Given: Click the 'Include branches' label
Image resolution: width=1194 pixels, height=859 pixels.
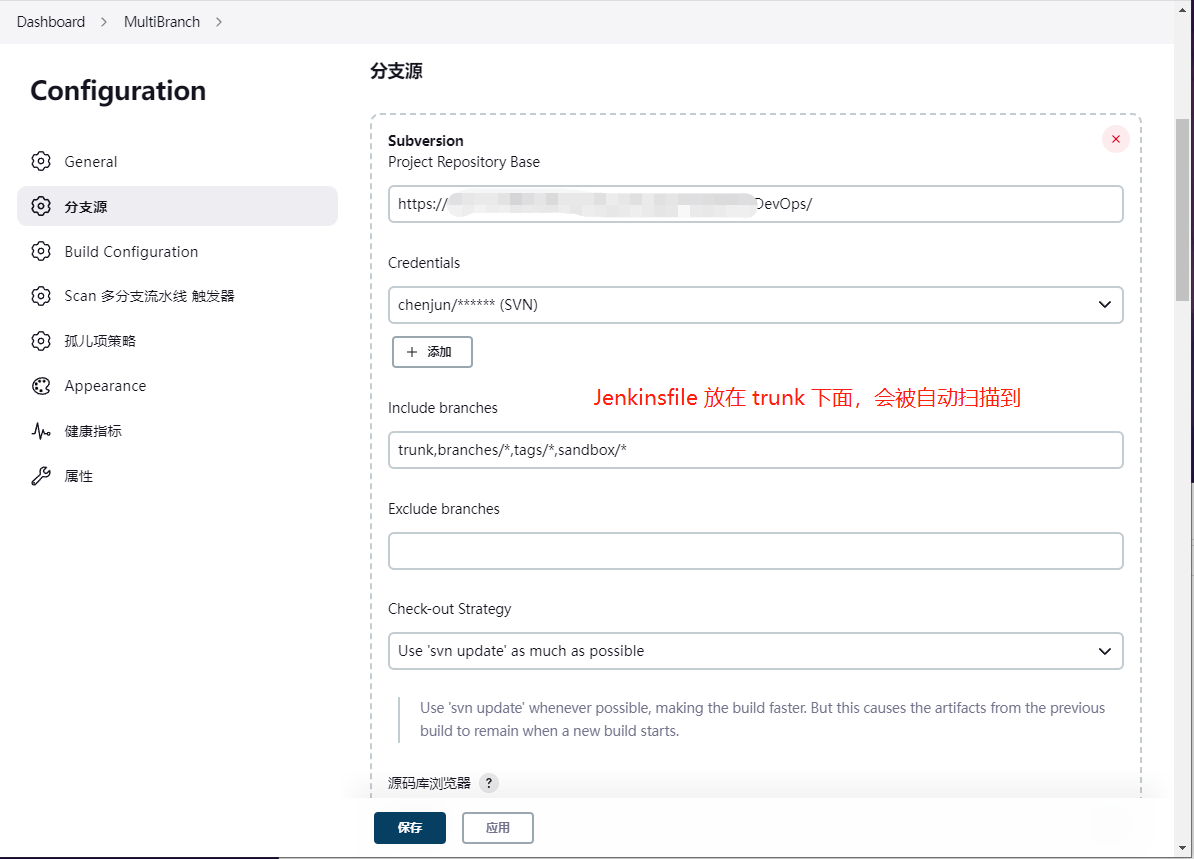Looking at the screenshot, I should 442,408.
